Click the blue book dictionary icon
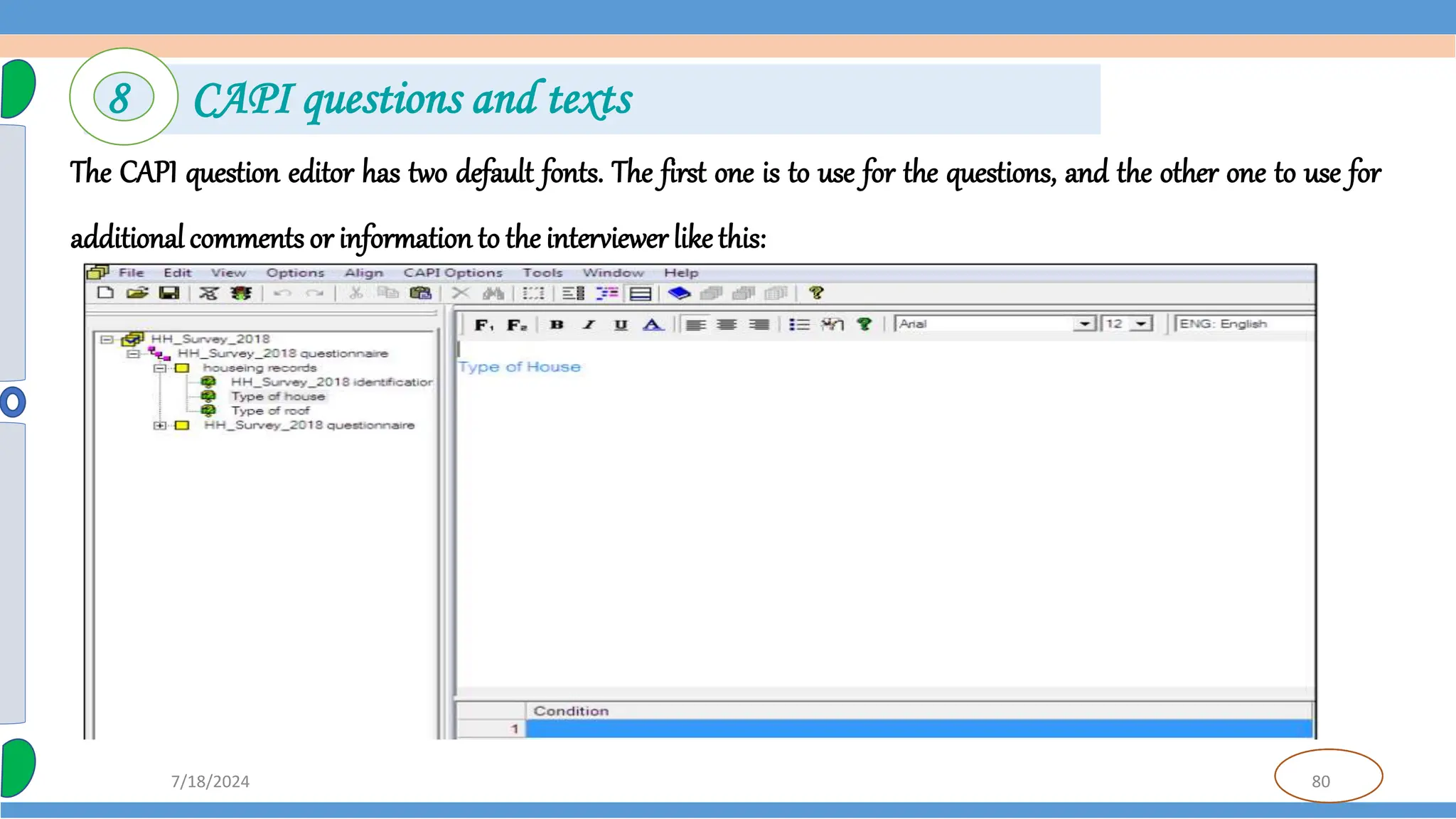 pos(680,293)
